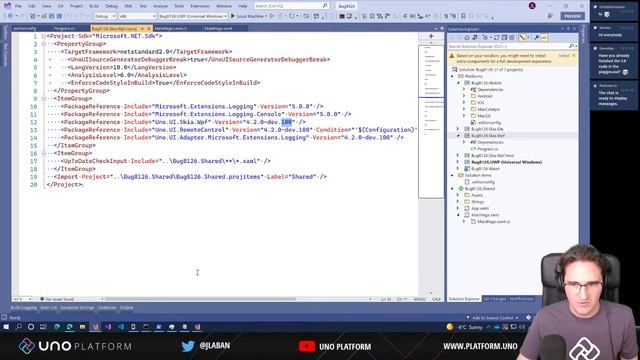Viewport: 640px width, 360px height.
Task: Click the Save All toolbar icon
Action: point(59,16)
